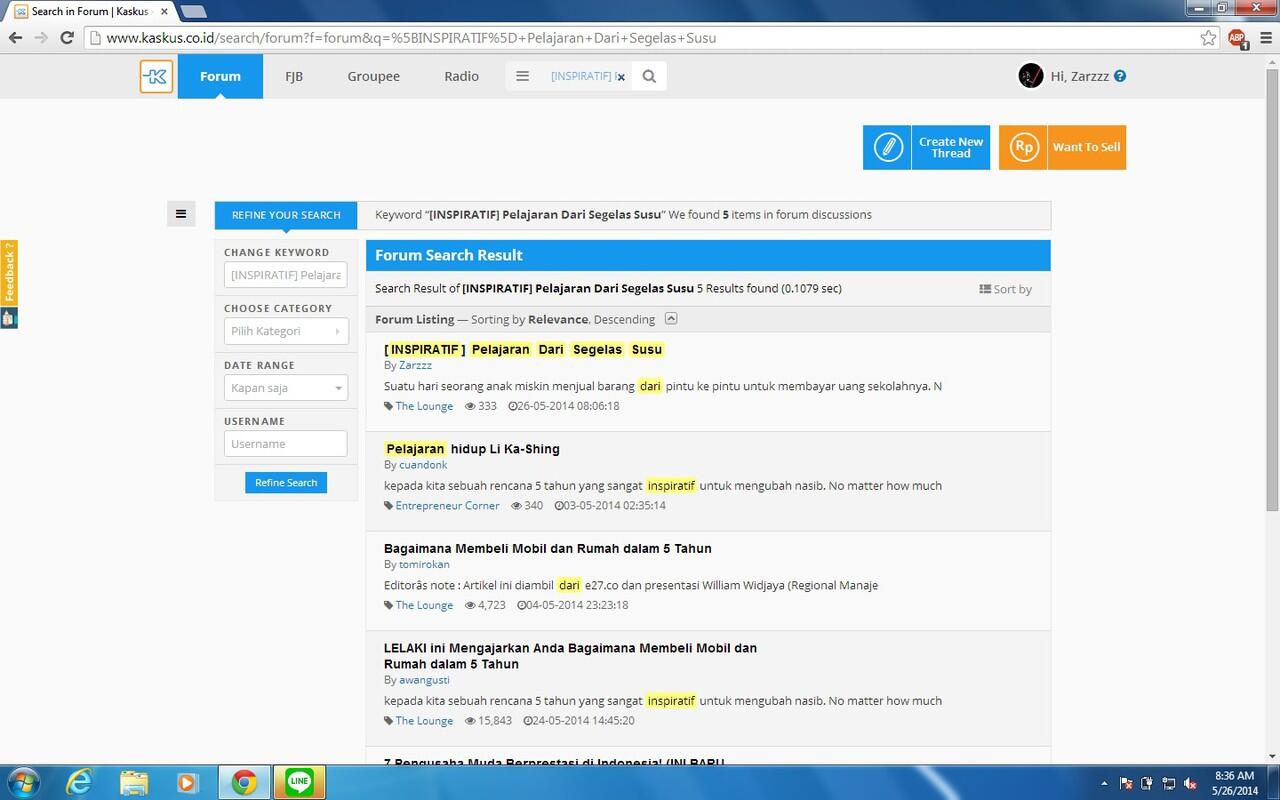Open author cuandonk profile link
This screenshot has height=800, width=1280.
tap(423, 465)
